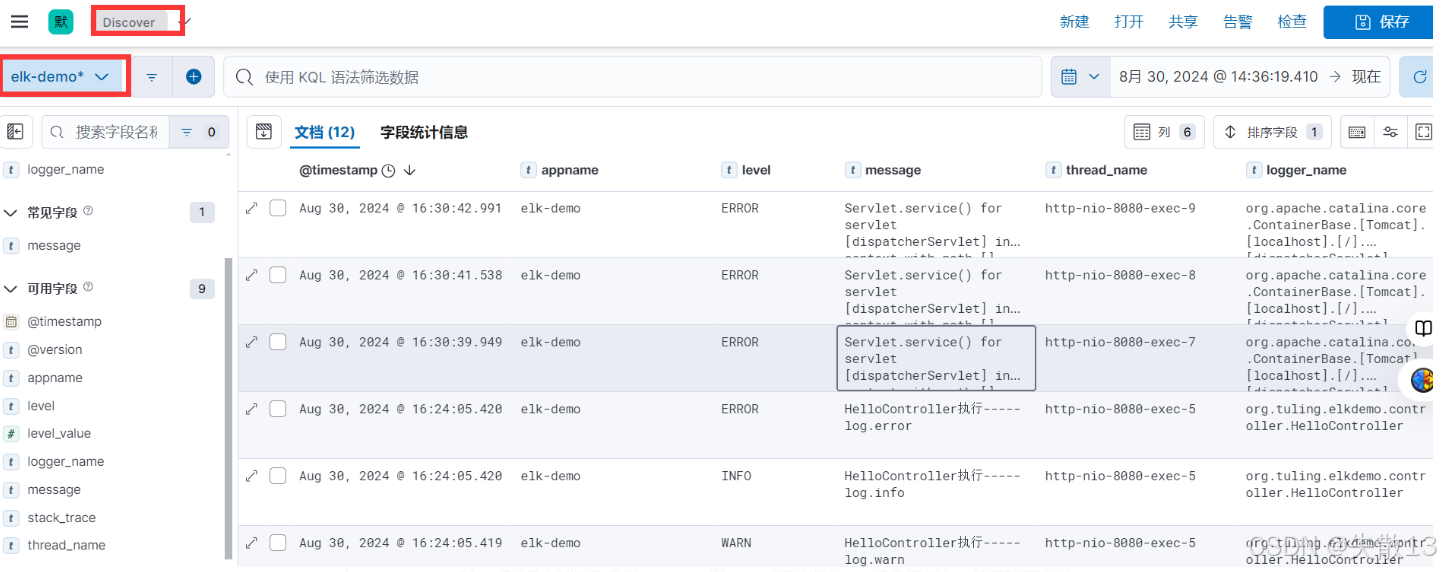1441x572 pixels.
Task: Tick checkbox of INFO row at 16:24:05.420
Action: tap(278, 476)
